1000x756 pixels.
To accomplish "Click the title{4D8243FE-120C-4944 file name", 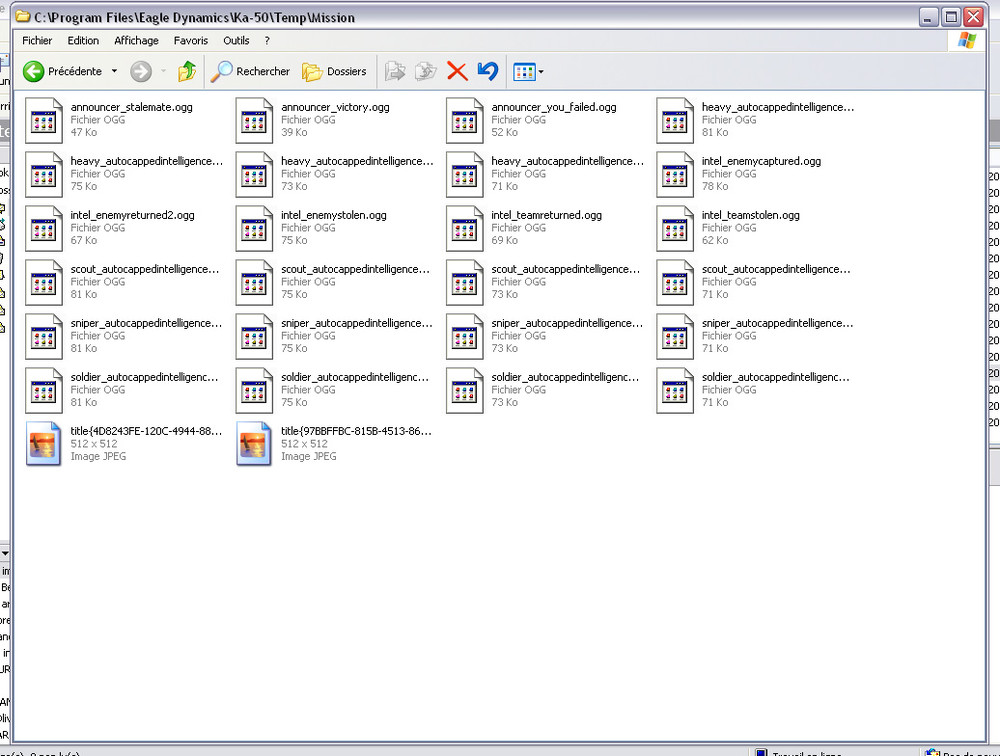I will click(146, 431).
